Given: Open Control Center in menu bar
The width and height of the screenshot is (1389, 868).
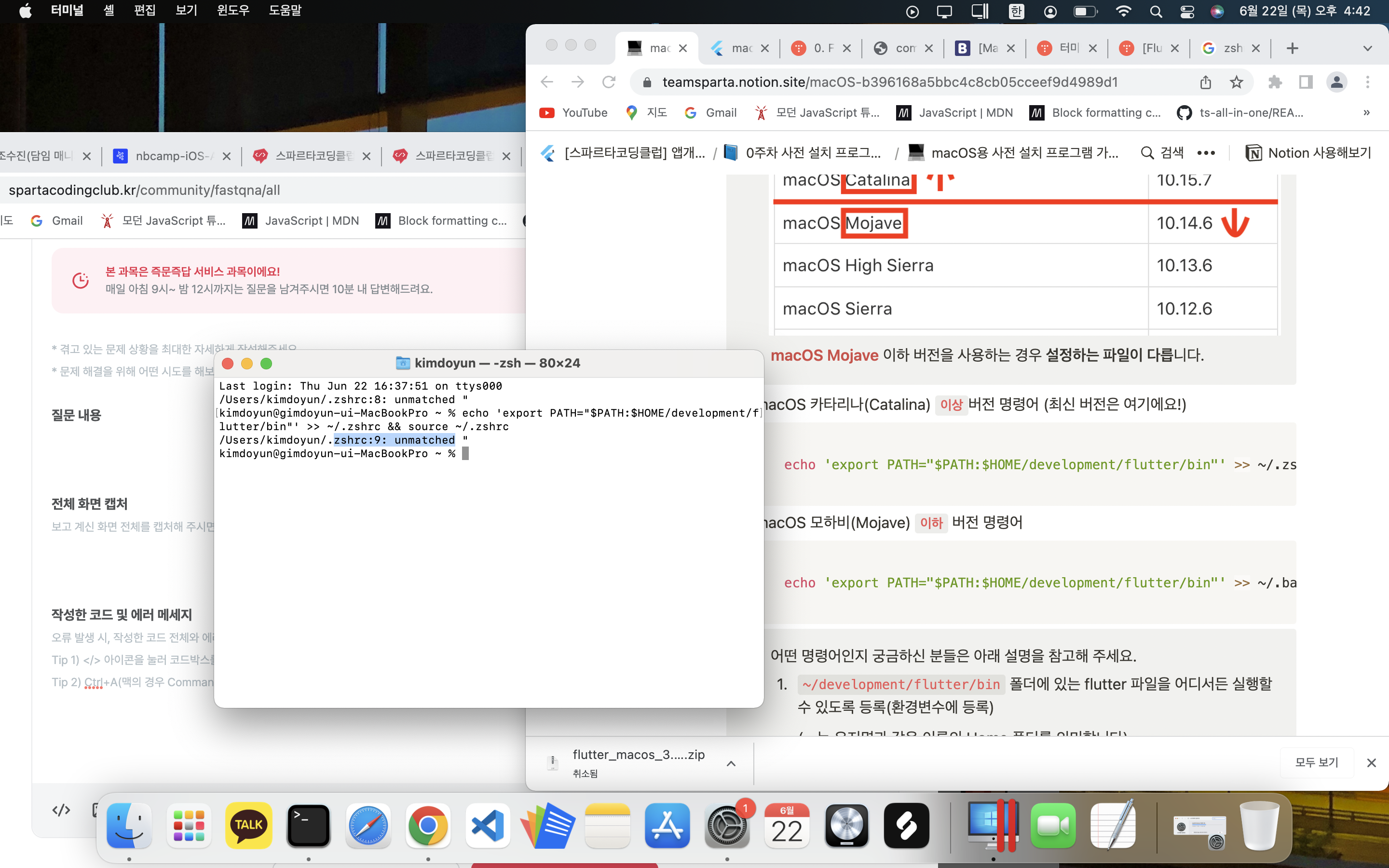Looking at the screenshot, I should point(1187,12).
